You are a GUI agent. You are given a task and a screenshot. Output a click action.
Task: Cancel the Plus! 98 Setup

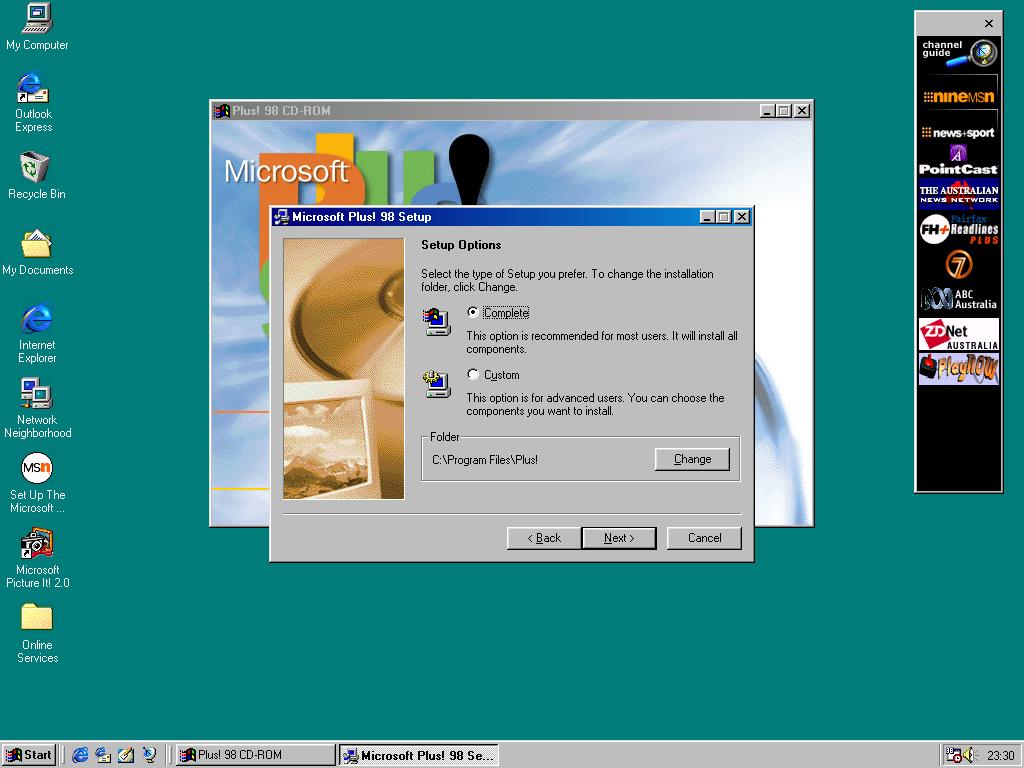pos(704,538)
